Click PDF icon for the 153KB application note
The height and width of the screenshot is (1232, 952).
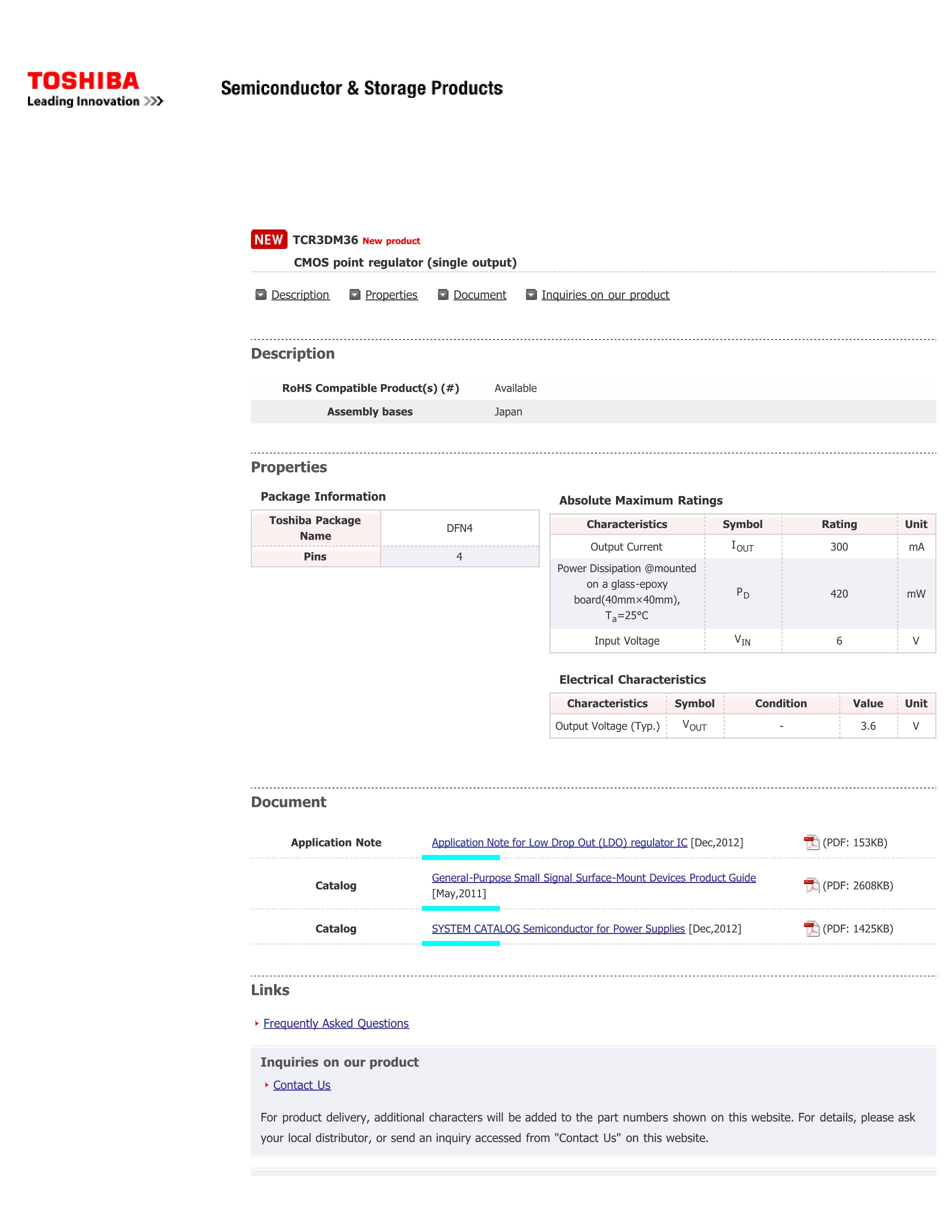pos(811,843)
